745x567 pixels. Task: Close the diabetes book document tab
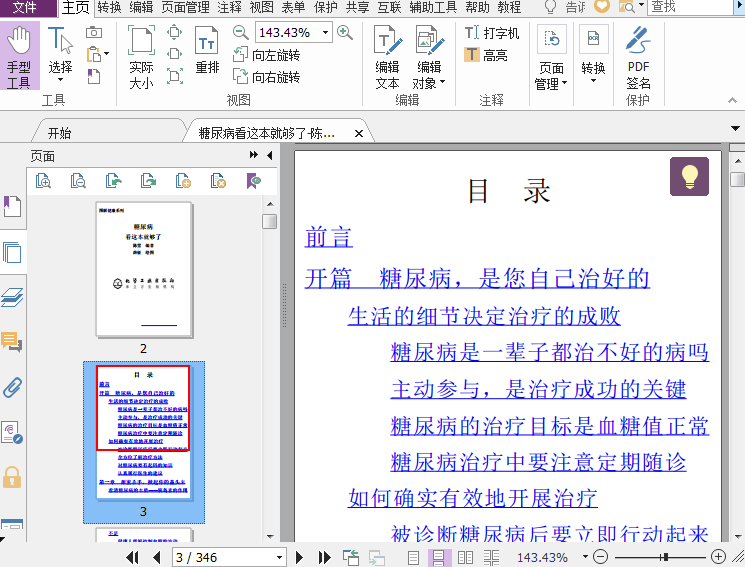point(359,134)
